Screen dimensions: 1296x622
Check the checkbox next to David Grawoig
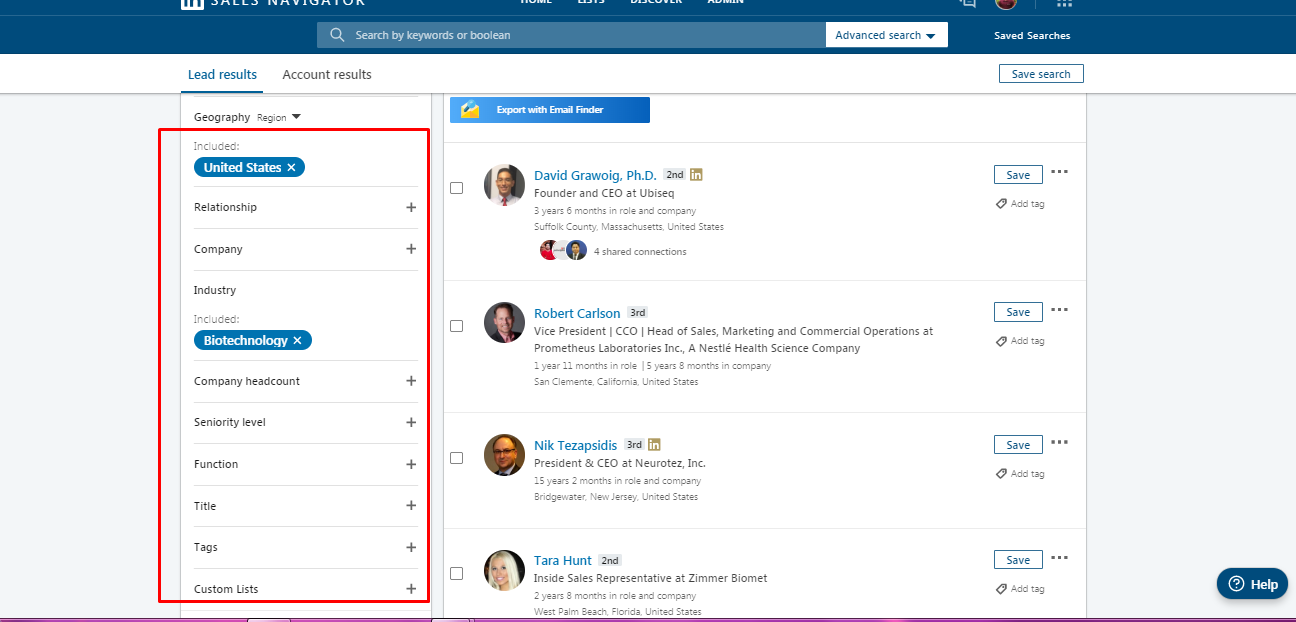pyautogui.click(x=457, y=187)
